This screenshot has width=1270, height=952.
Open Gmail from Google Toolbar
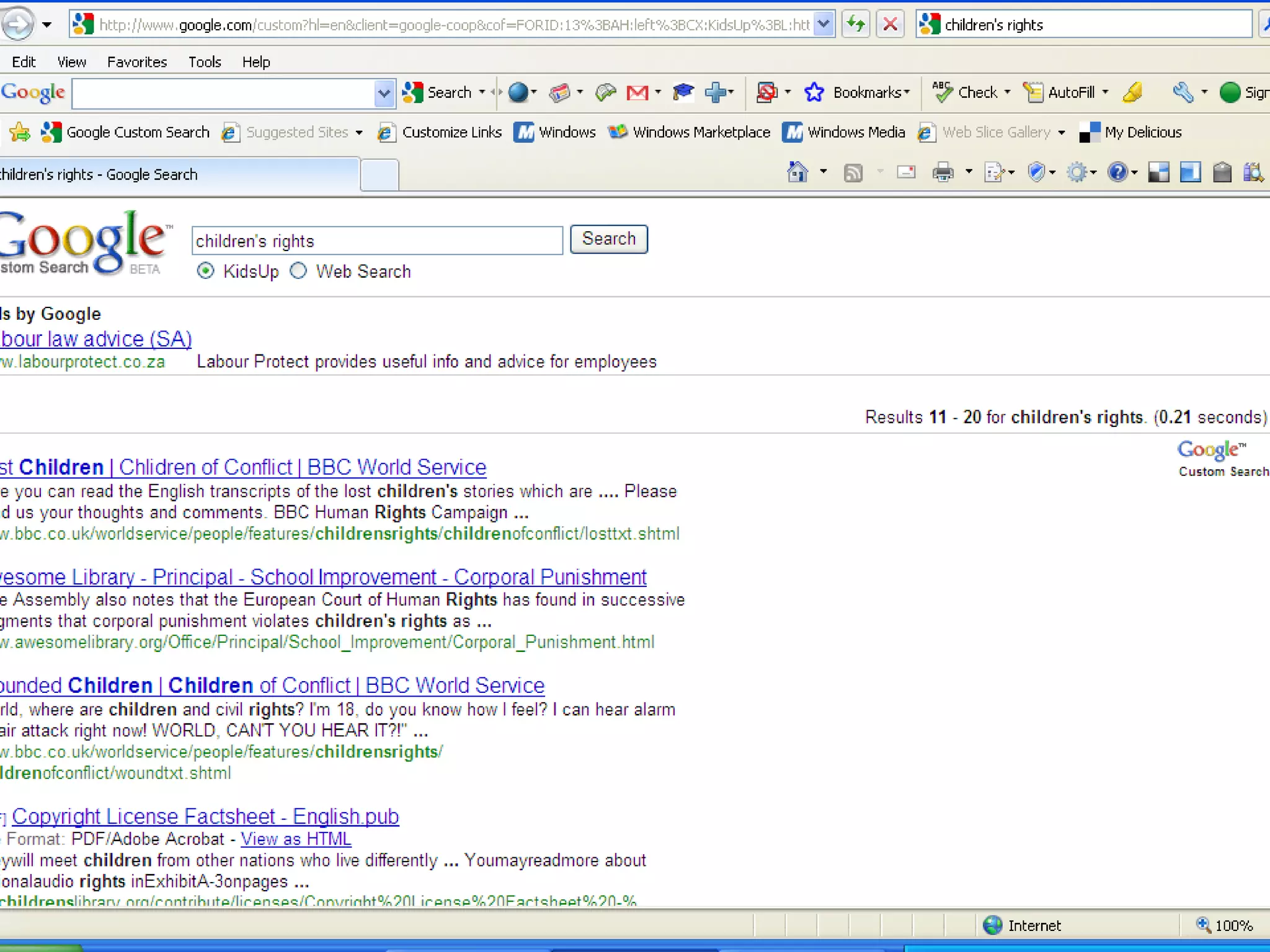point(637,93)
